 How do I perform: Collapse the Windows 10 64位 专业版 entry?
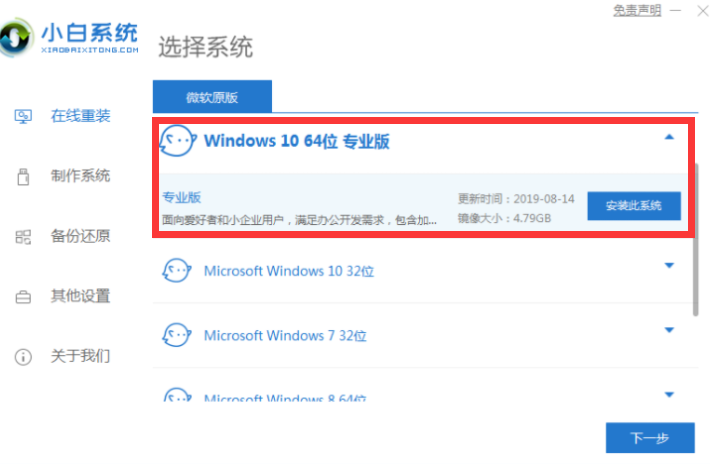click(x=669, y=138)
